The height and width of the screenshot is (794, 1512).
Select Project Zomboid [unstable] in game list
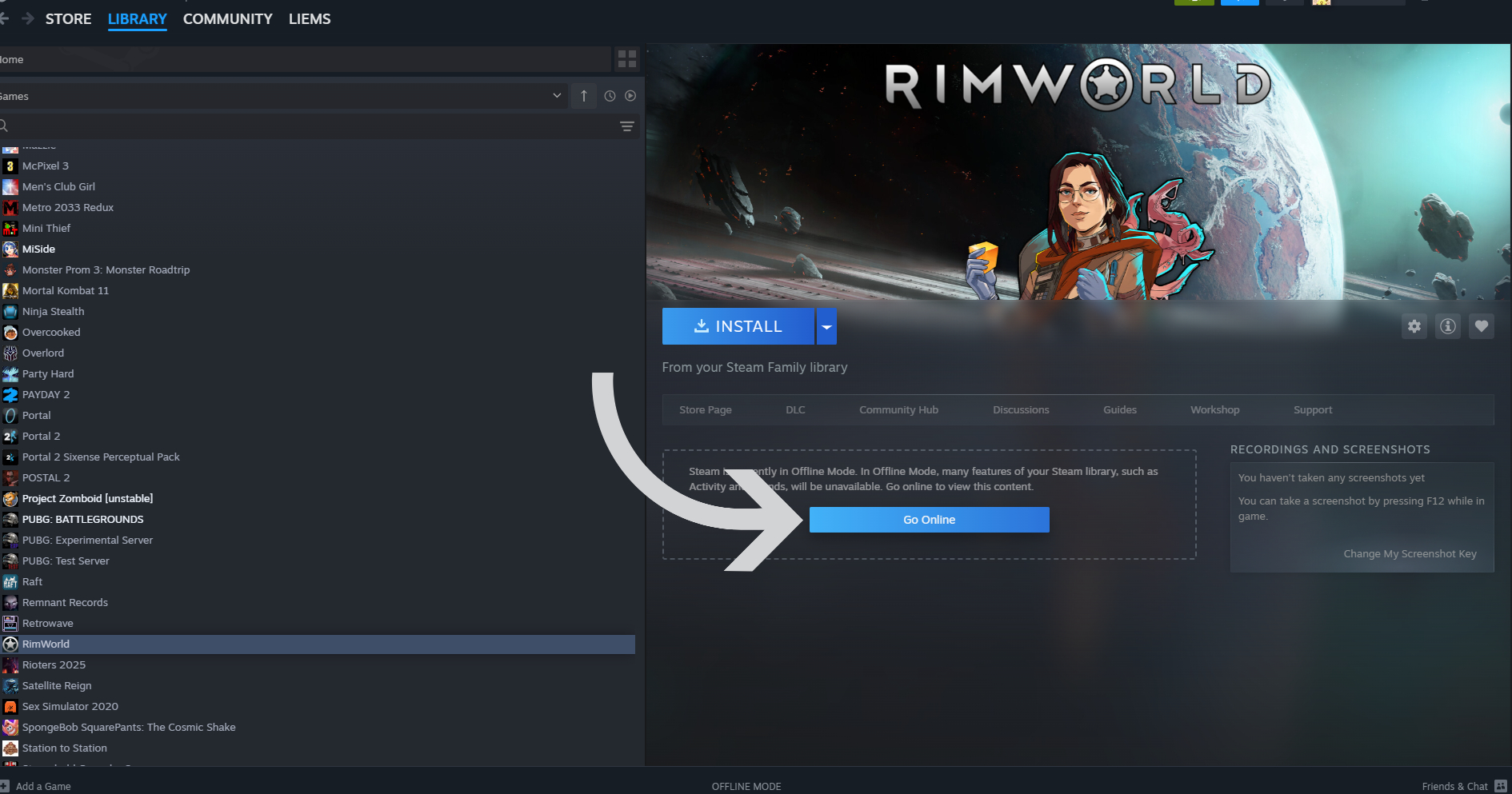coord(87,498)
